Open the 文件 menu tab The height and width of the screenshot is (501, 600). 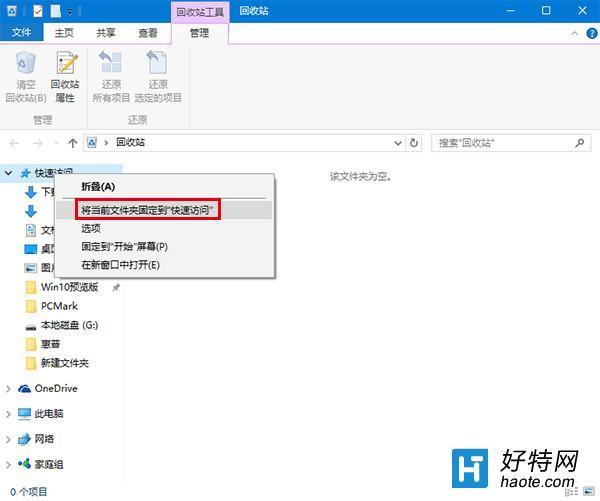pyautogui.click(x=21, y=33)
